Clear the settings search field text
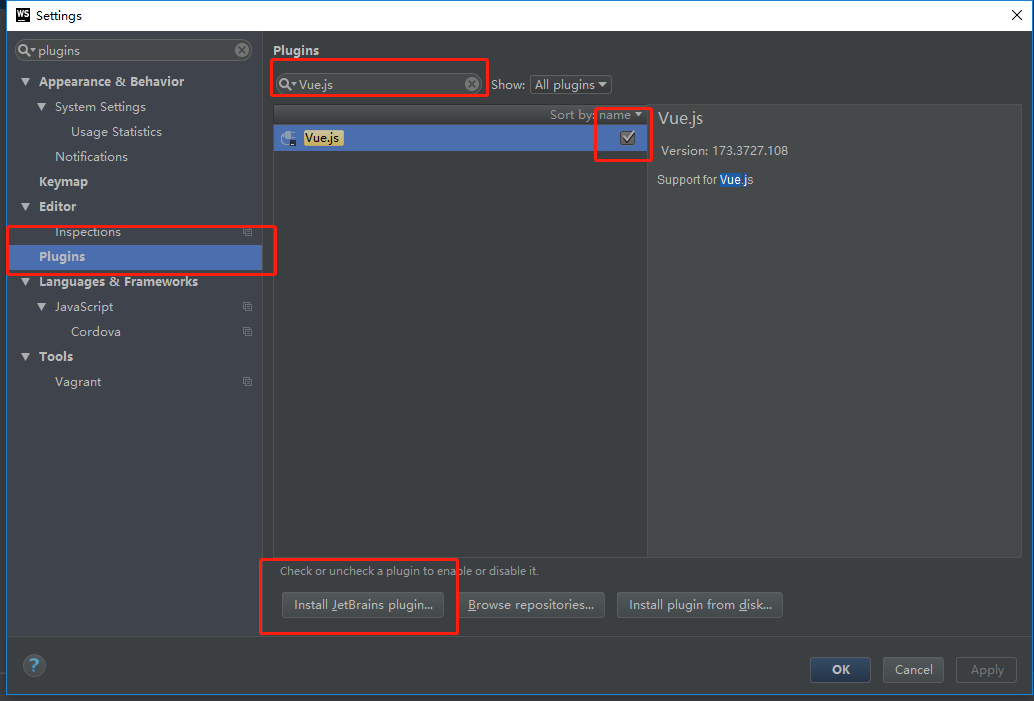The width and height of the screenshot is (1034, 701). click(242, 50)
